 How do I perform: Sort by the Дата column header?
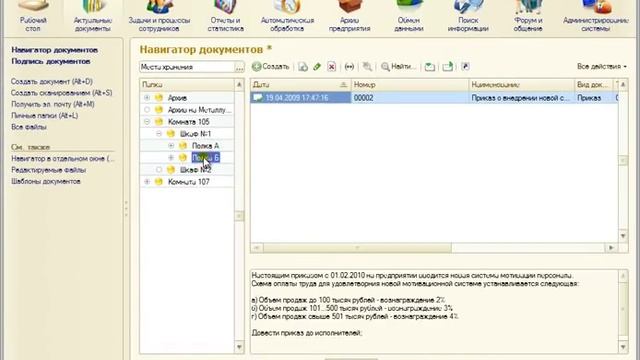[300, 84]
